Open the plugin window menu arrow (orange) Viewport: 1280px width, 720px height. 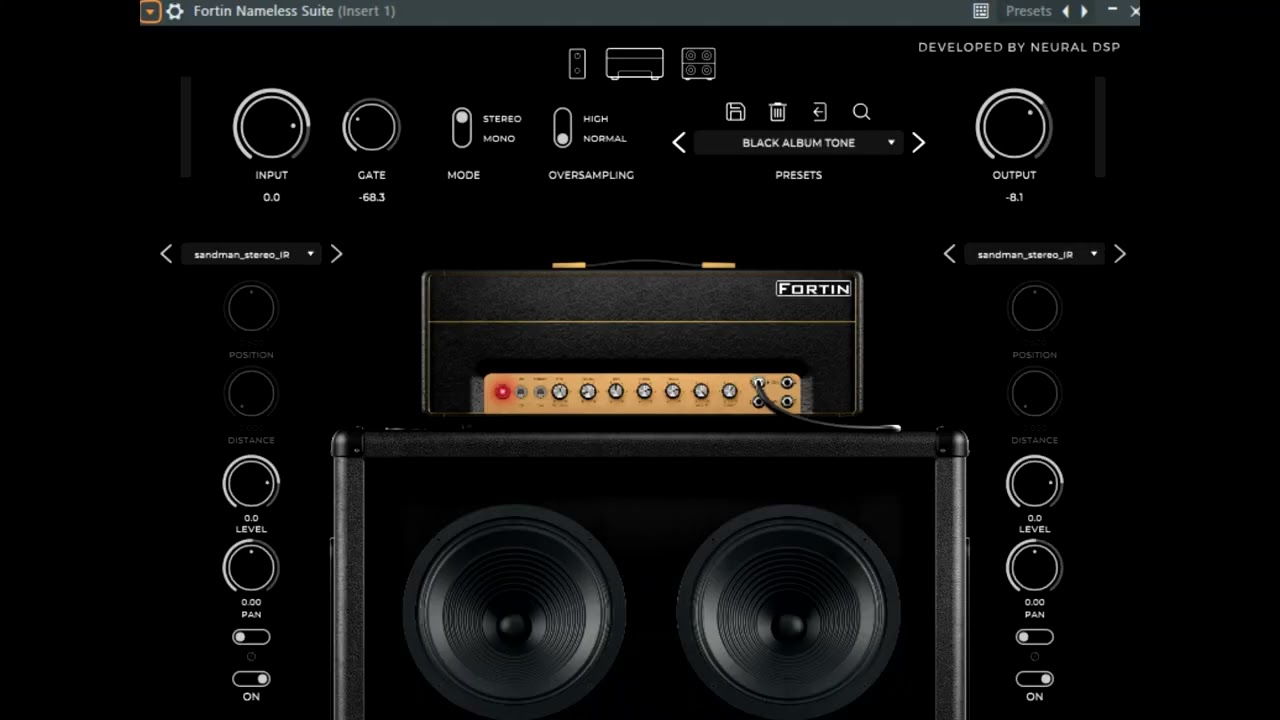pyautogui.click(x=150, y=11)
